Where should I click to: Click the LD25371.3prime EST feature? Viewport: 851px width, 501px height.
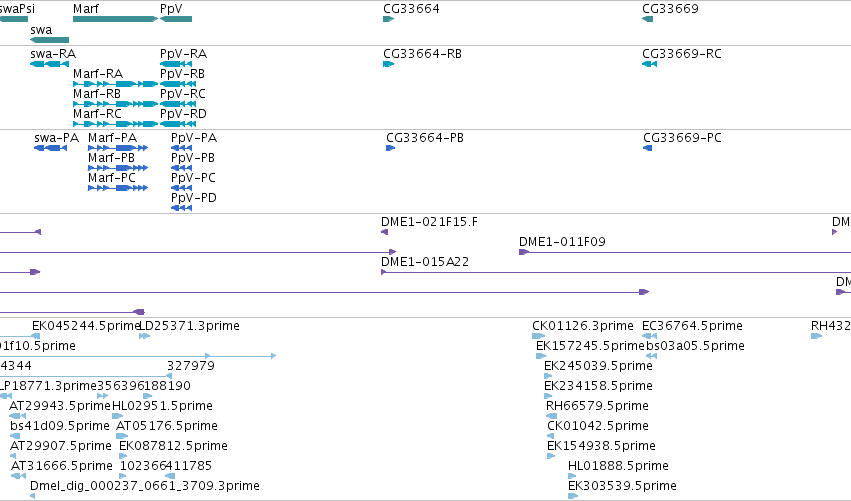pos(144,336)
